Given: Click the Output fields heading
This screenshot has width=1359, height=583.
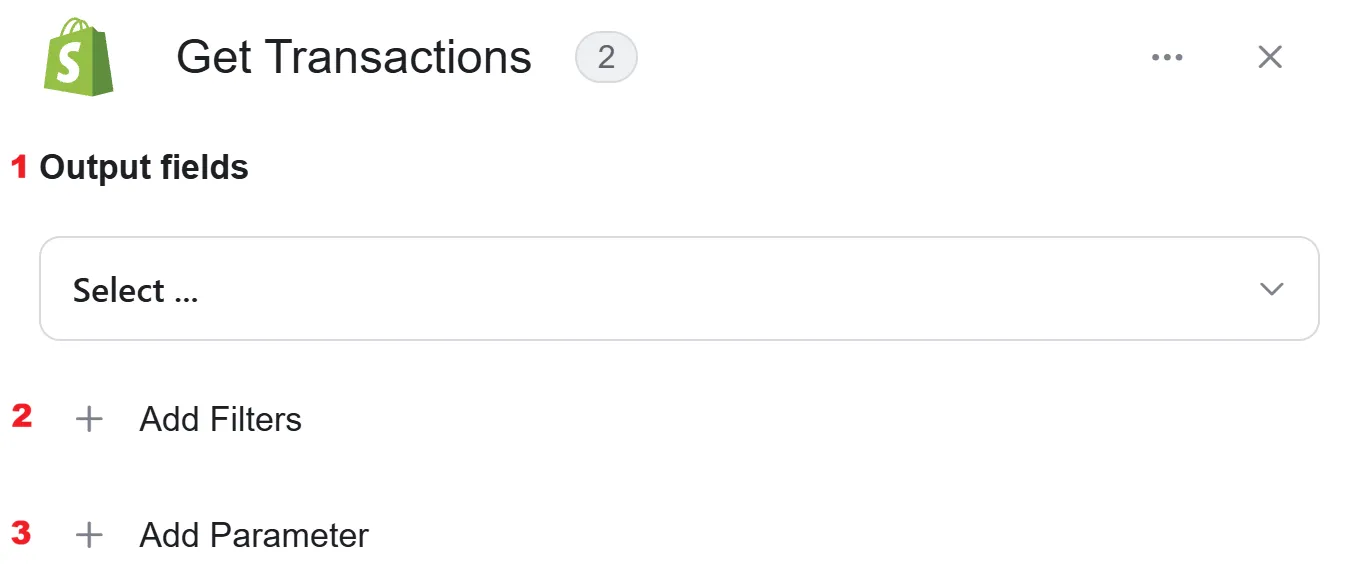Looking at the screenshot, I should [x=144, y=167].
